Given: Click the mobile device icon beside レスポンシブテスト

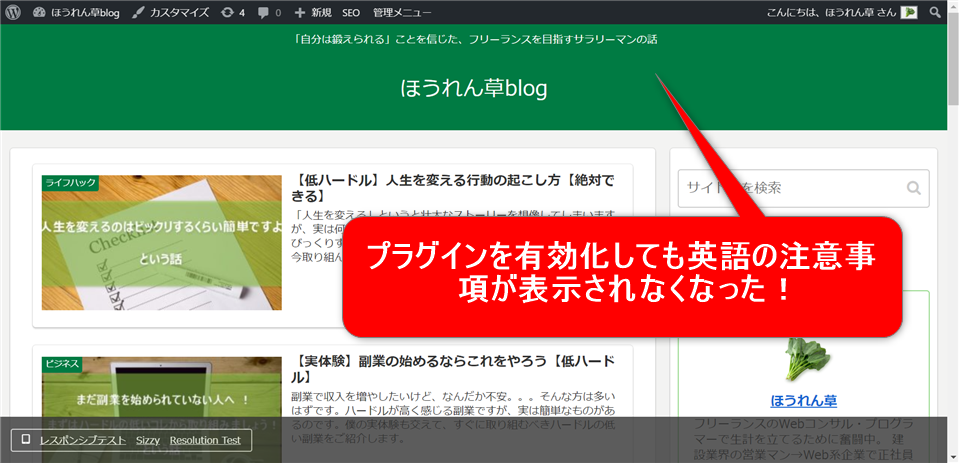Looking at the screenshot, I should (x=26, y=439).
